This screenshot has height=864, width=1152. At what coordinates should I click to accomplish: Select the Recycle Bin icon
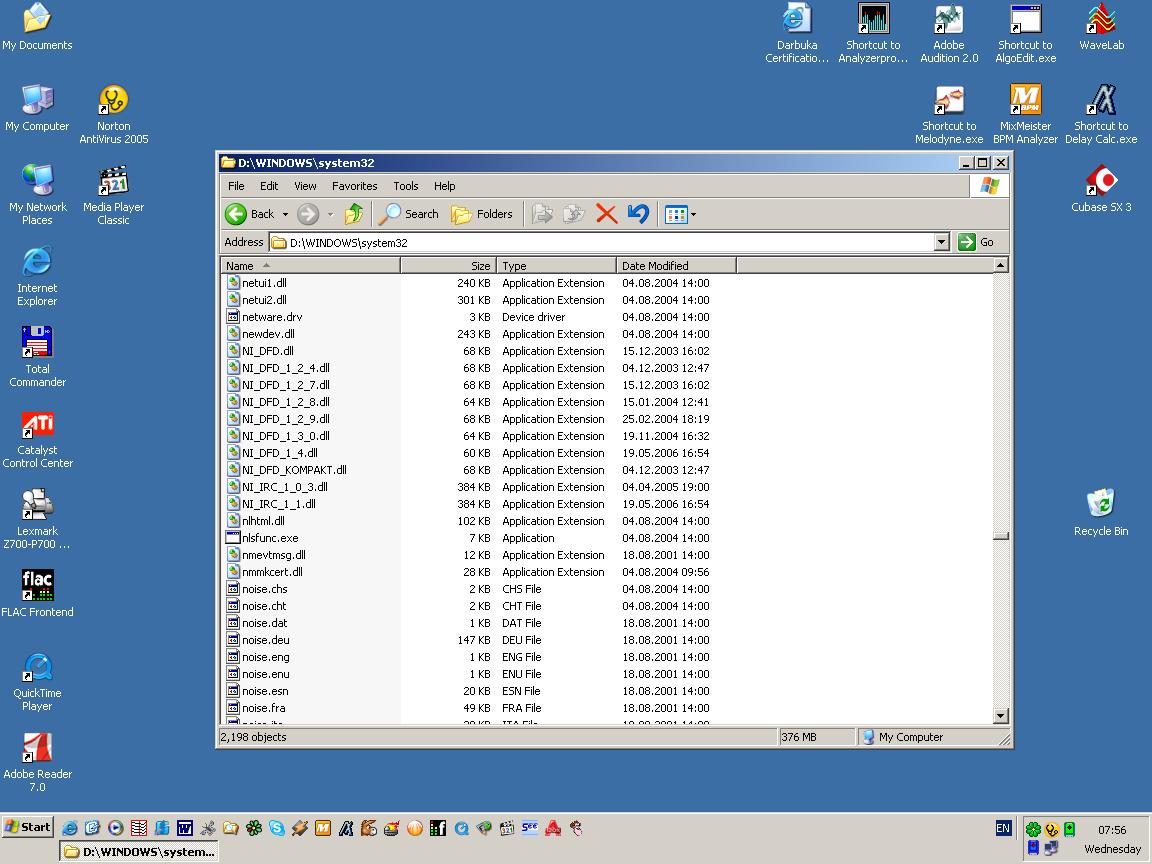pos(1100,504)
